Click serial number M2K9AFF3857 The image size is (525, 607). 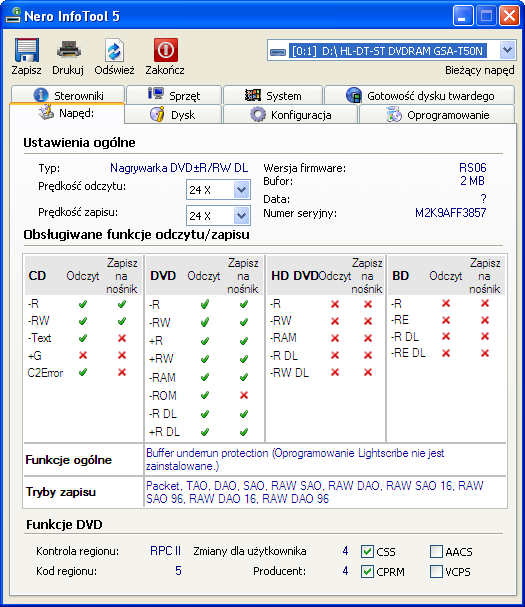pyautogui.click(x=450, y=213)
